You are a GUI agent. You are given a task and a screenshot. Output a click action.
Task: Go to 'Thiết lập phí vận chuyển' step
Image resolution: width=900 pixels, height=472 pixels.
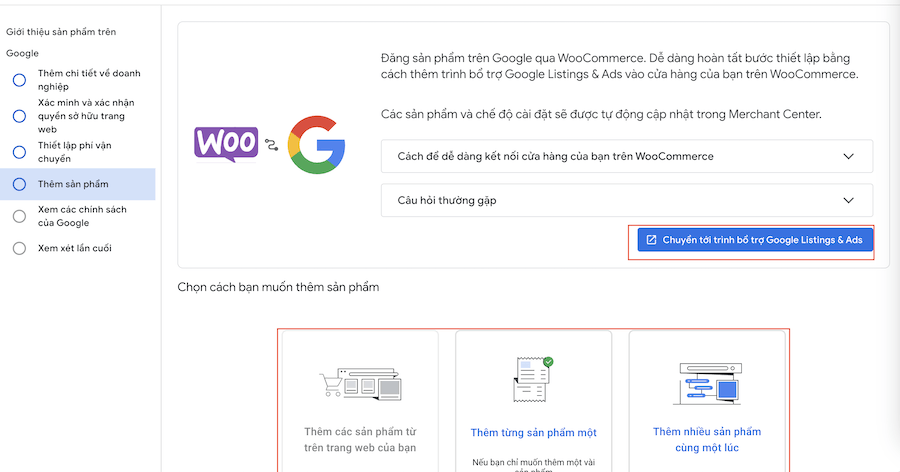coord(75,152)
